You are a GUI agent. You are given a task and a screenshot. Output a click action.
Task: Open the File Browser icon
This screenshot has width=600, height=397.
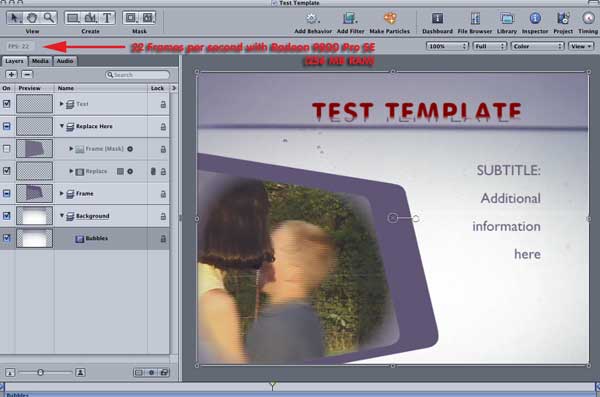475,18
